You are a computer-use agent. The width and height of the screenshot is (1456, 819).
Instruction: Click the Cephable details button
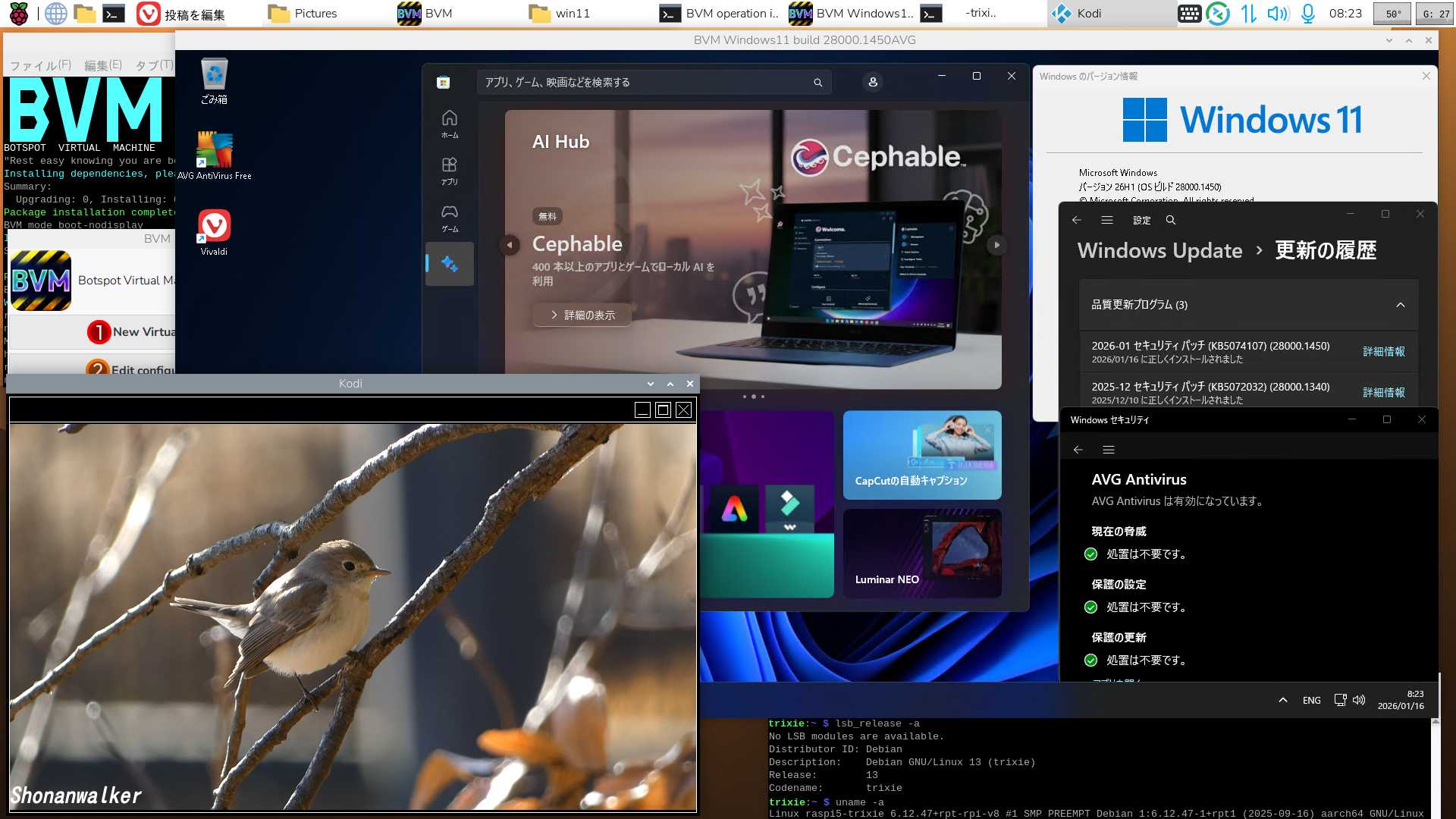click(582, 315)
